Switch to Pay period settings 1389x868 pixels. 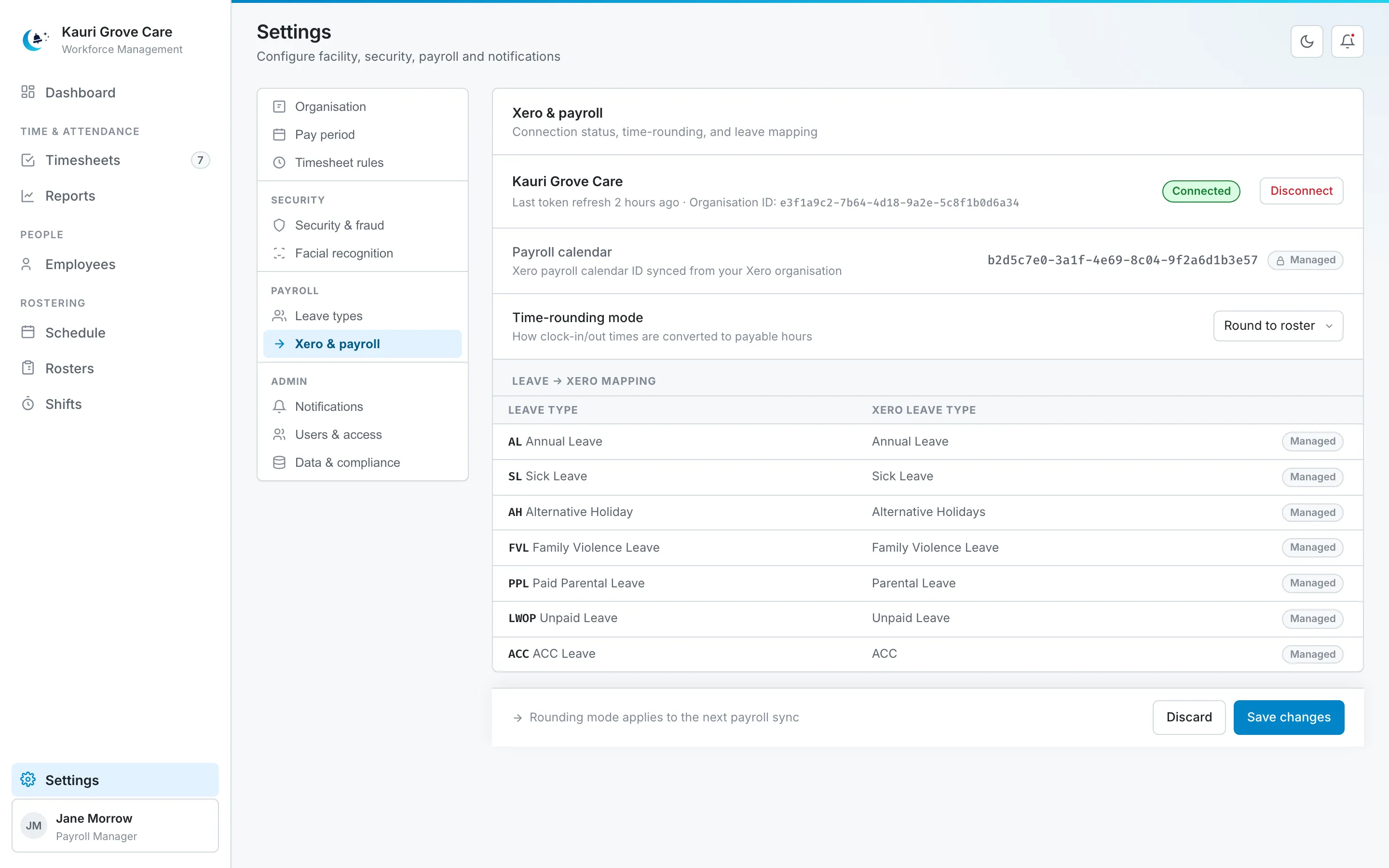[x=362, y=135]
